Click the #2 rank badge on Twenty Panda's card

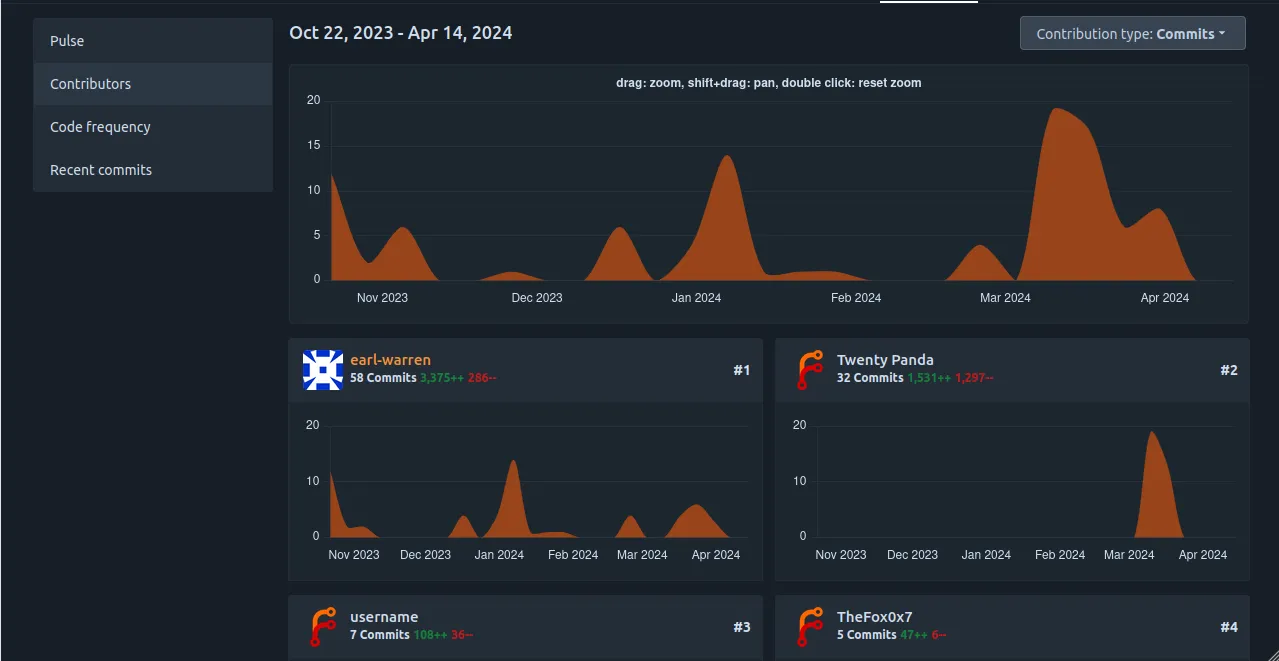click(x=1229, y=370)
